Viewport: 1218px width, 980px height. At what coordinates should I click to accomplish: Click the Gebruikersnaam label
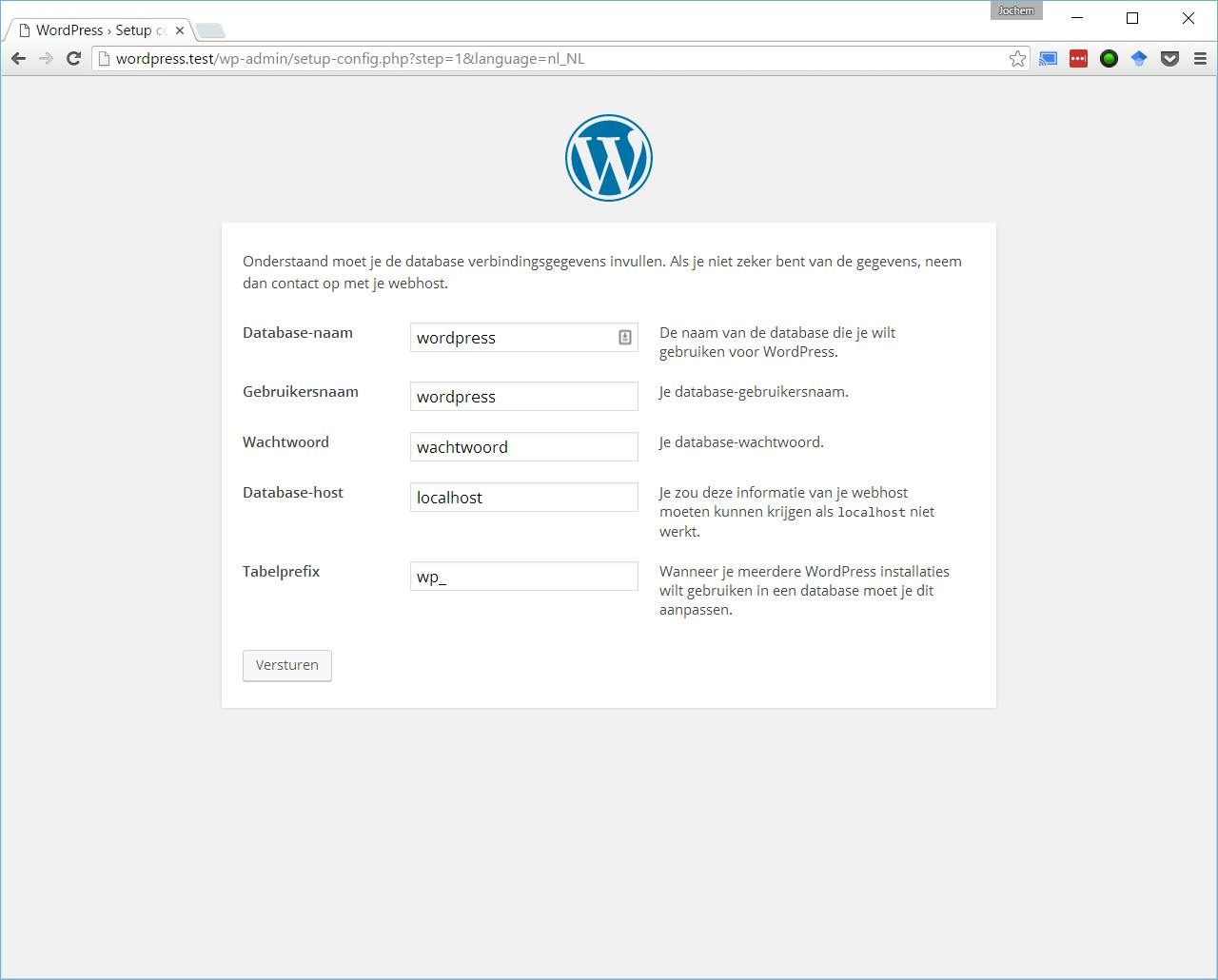point(301,392)
